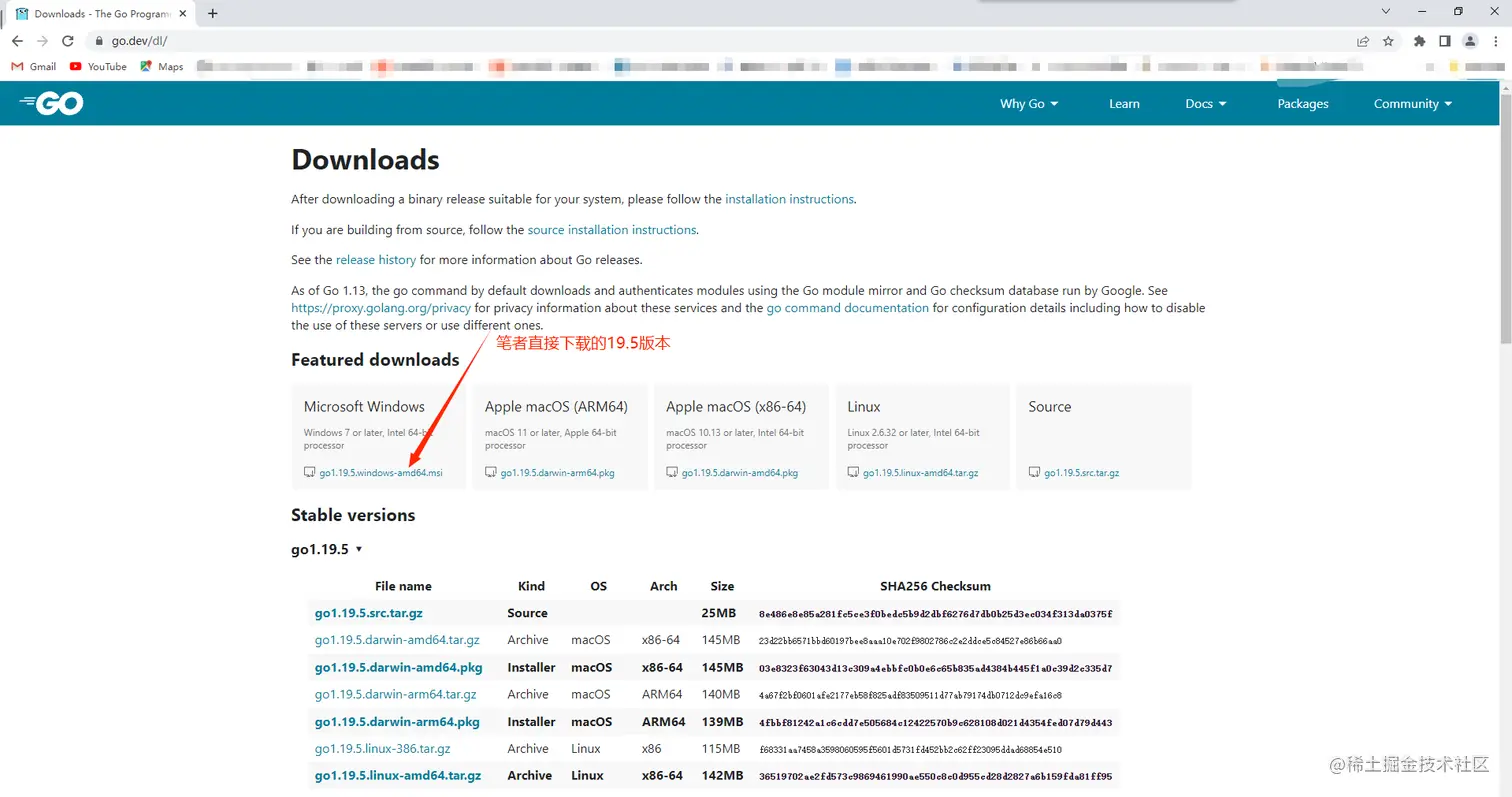
Task: Open the Learn page
Action: (1124, 104)
